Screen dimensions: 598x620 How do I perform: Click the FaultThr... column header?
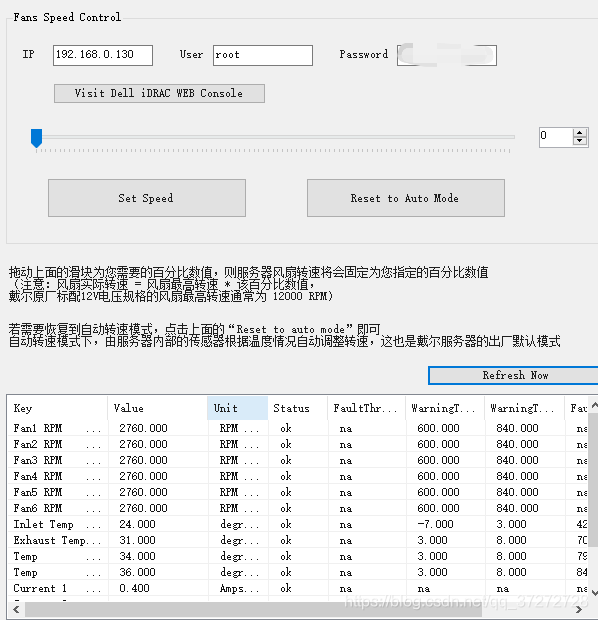[367, 408]
